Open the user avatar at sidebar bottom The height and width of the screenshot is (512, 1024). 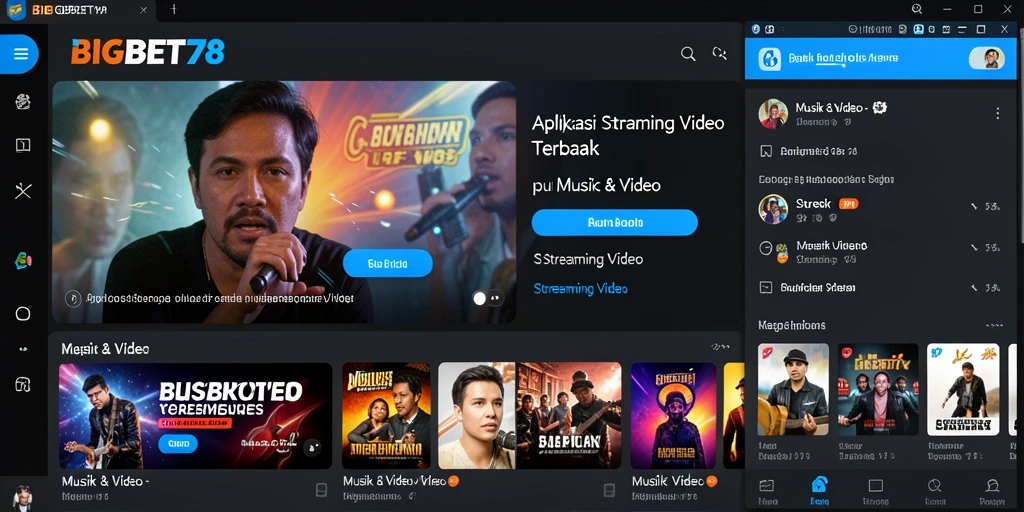(x=23, y=496)
